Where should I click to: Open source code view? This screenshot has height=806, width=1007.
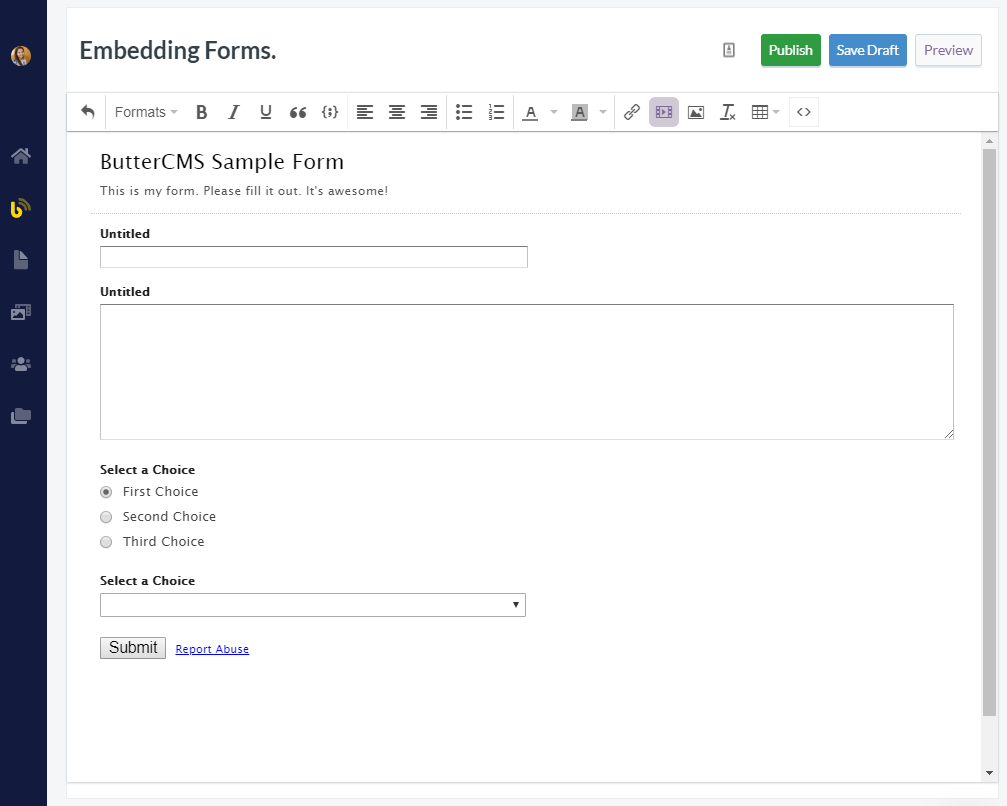(803, 112)
